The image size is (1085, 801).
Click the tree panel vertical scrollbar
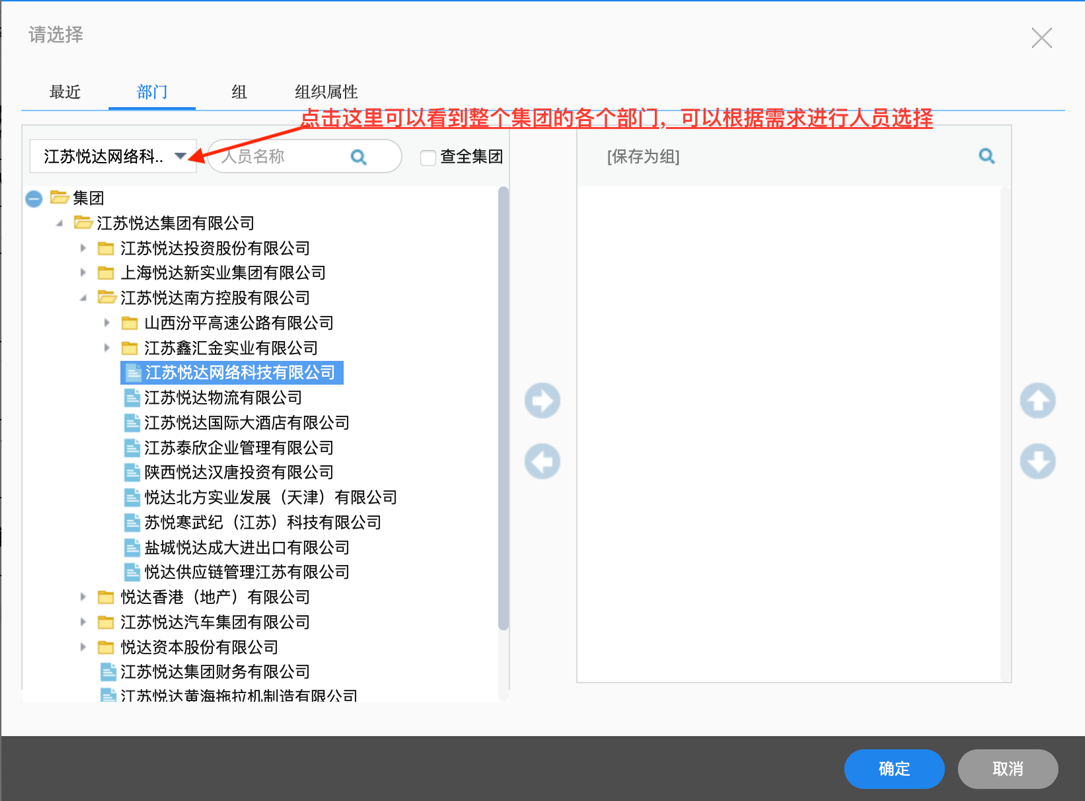[x=503, y=400]
